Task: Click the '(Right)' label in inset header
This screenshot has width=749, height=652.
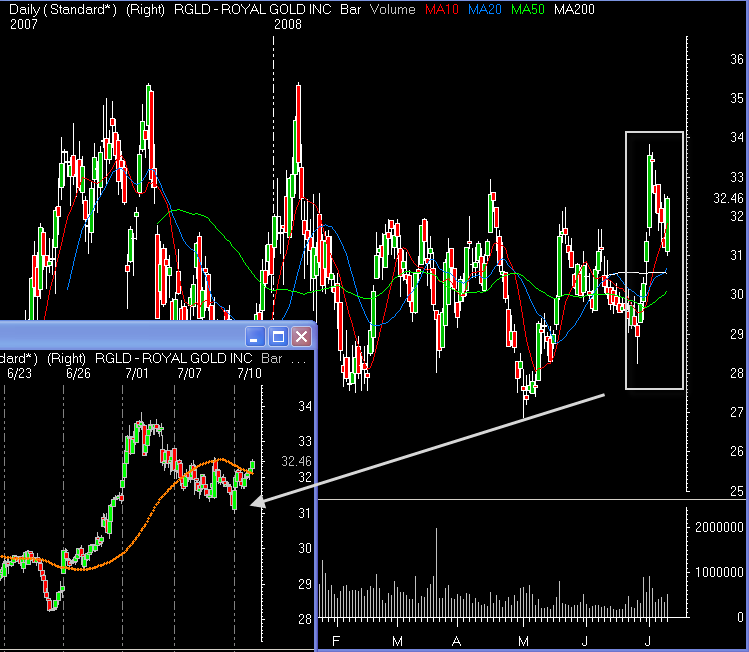Action: [66, 358]
